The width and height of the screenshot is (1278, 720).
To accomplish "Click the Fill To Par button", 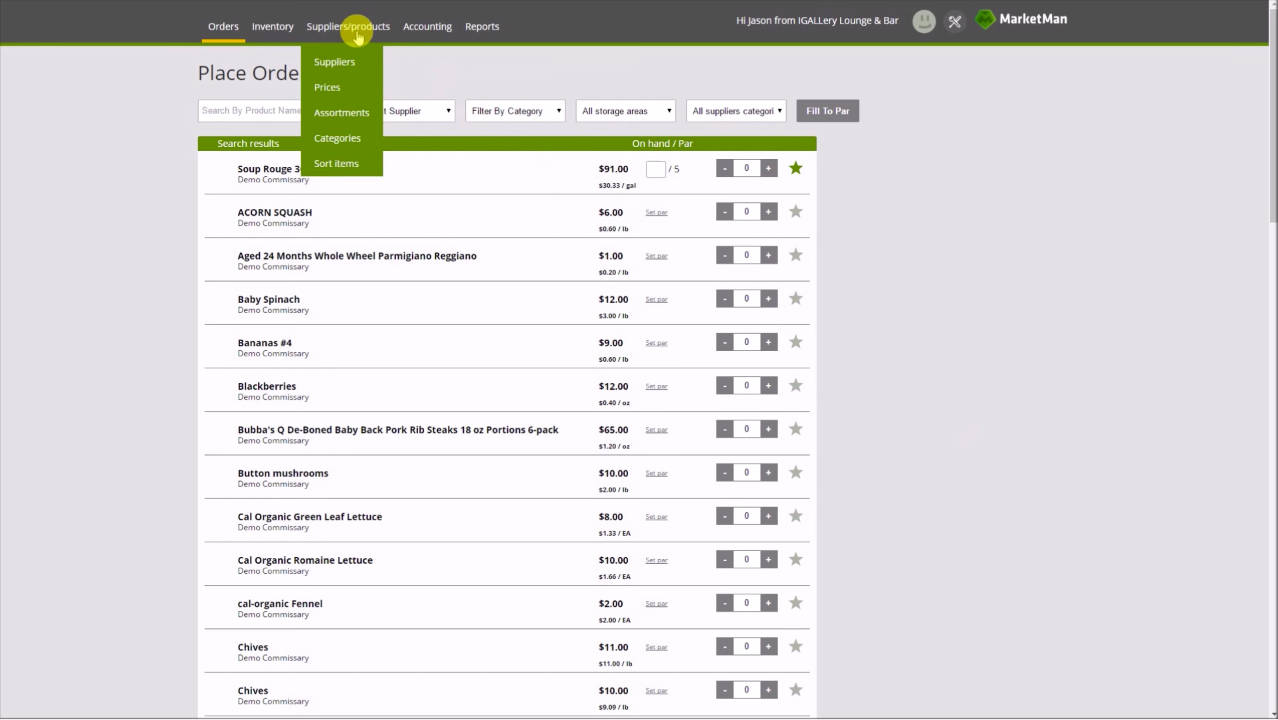I will 827,111.
